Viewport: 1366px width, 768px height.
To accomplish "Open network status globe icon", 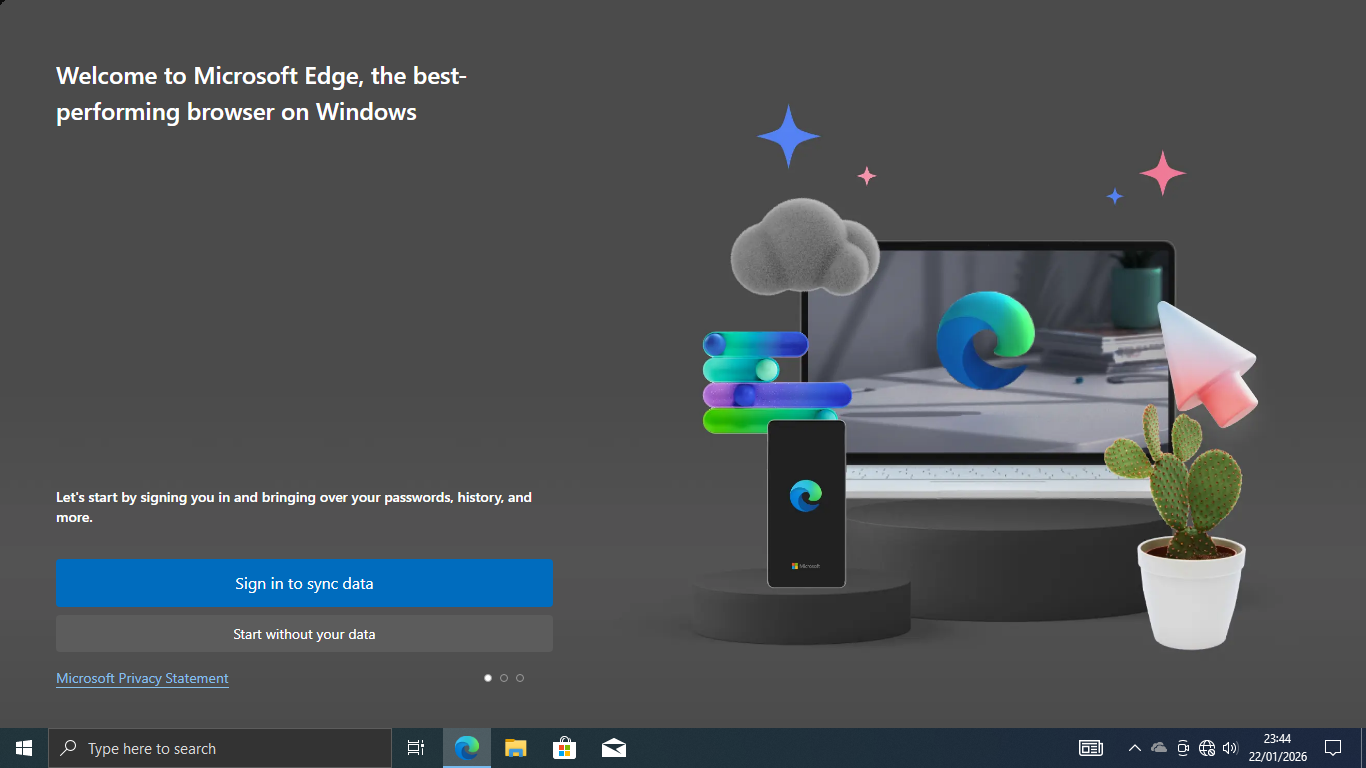I will (1207, 748).
